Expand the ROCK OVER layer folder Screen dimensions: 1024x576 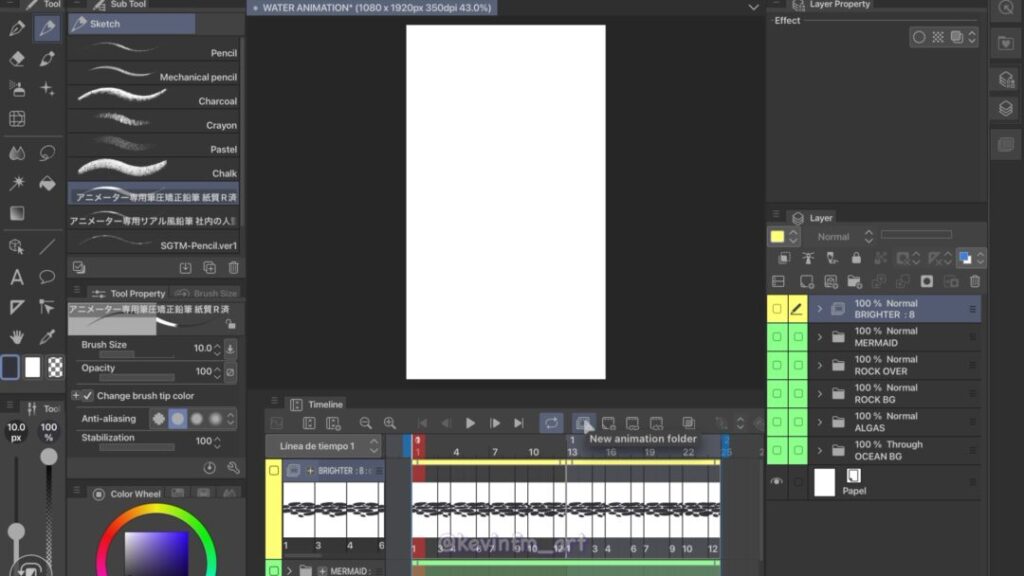point(820,365)
